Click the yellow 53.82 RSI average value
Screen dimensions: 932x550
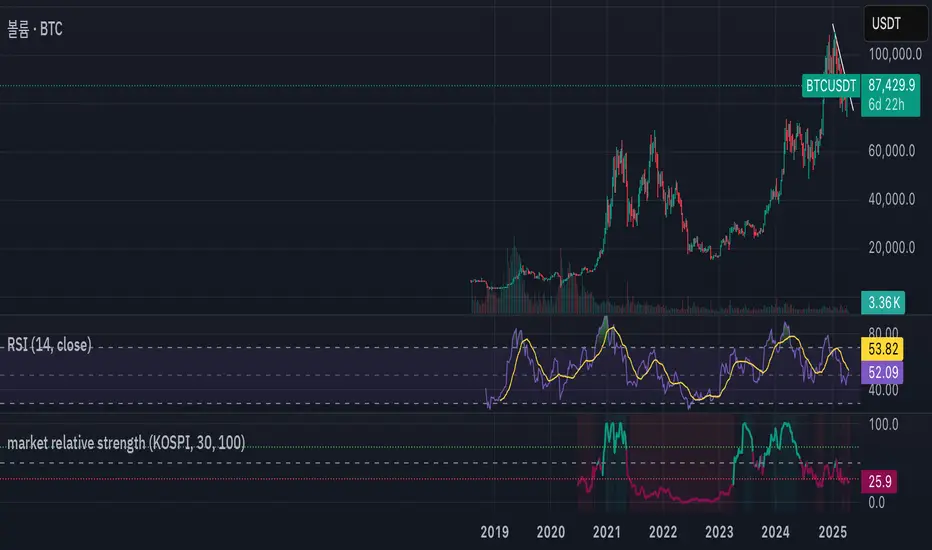pos(882,349)
